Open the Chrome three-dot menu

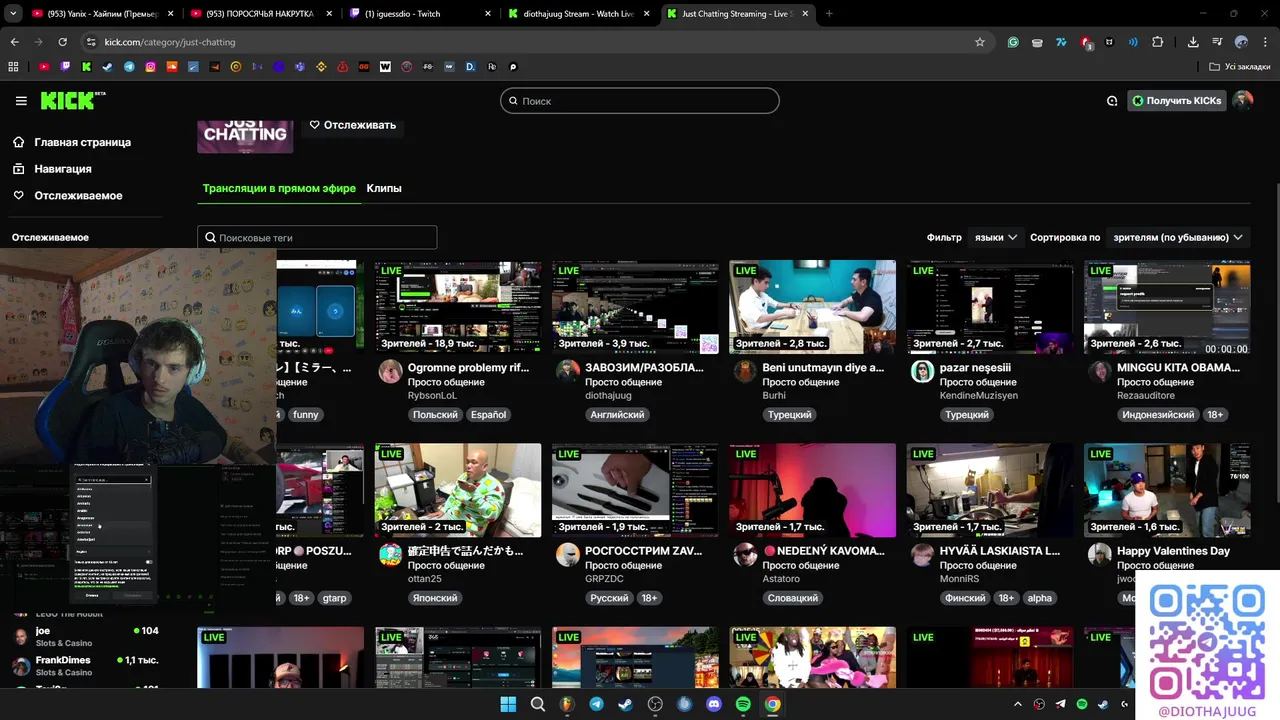coord(1265,42)
